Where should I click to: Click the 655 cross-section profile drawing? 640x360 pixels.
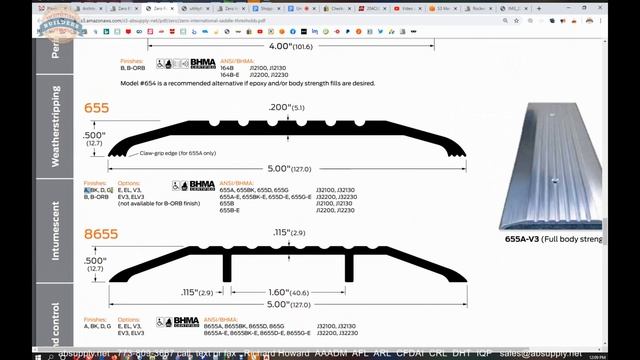(287, 139)
